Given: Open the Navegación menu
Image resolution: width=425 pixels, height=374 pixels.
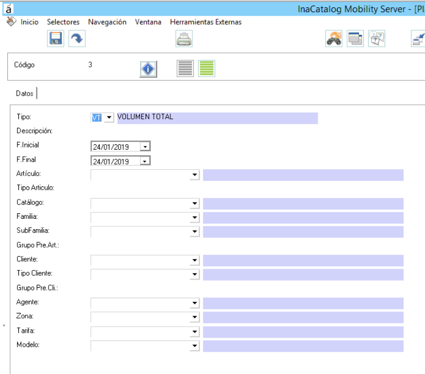Looking at the screenshot, I should coord(107,22).
